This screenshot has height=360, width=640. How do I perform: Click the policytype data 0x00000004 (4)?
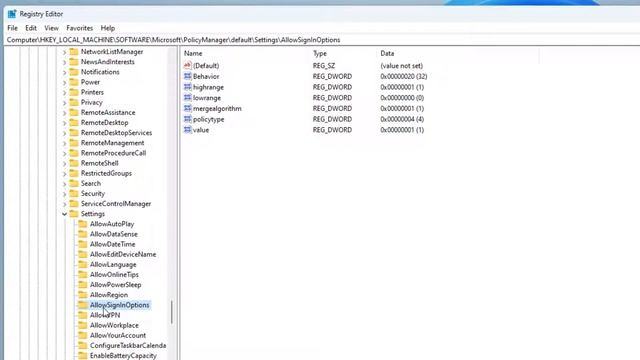tap(402, 119)
